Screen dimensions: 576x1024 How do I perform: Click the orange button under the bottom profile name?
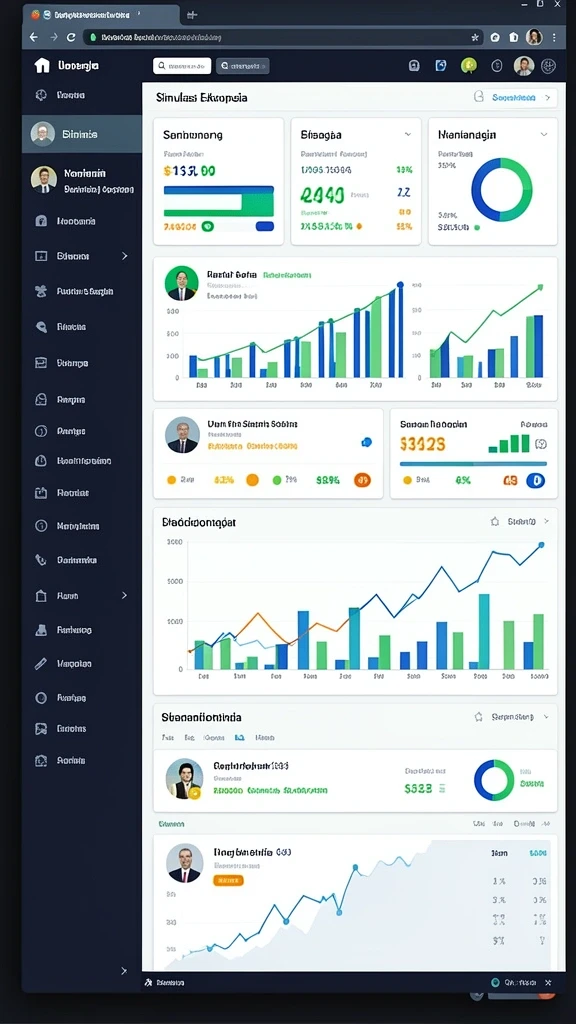(229, 880)
